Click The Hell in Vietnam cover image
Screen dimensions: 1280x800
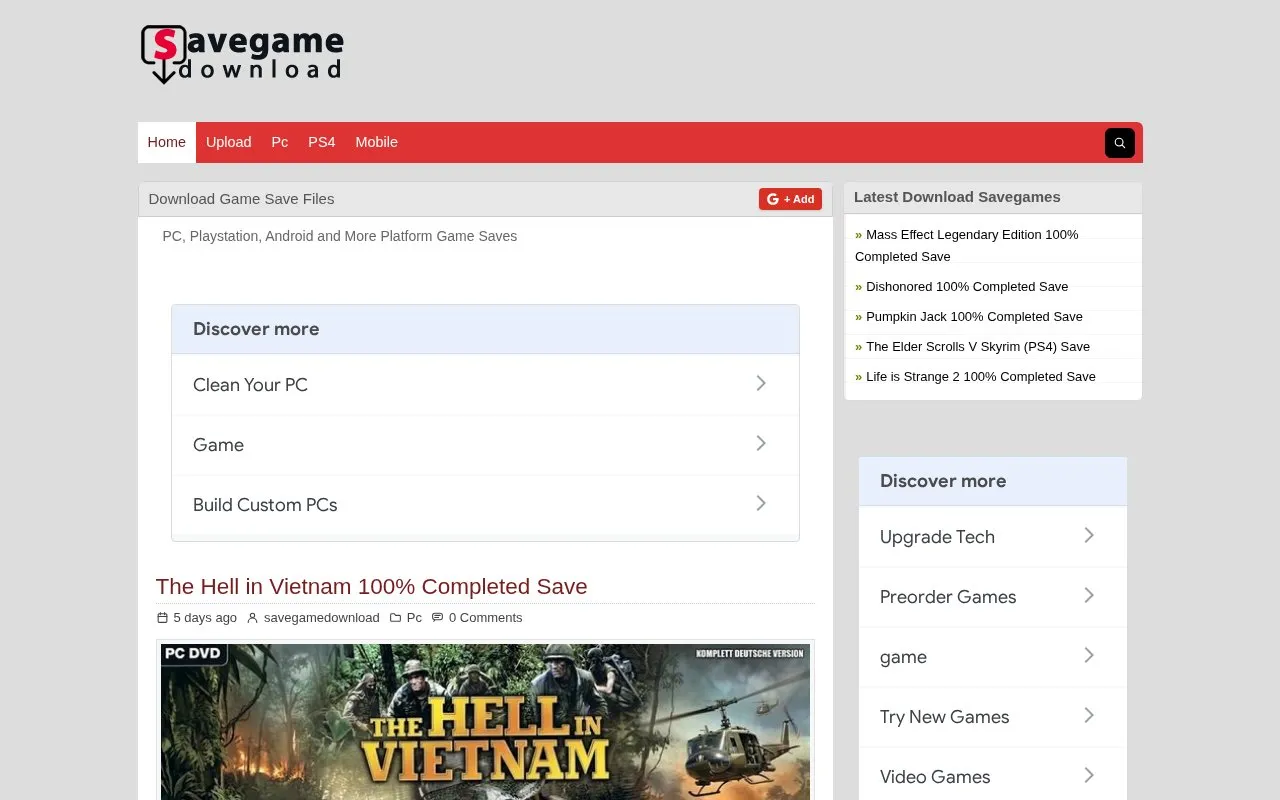tap(485, 721)
